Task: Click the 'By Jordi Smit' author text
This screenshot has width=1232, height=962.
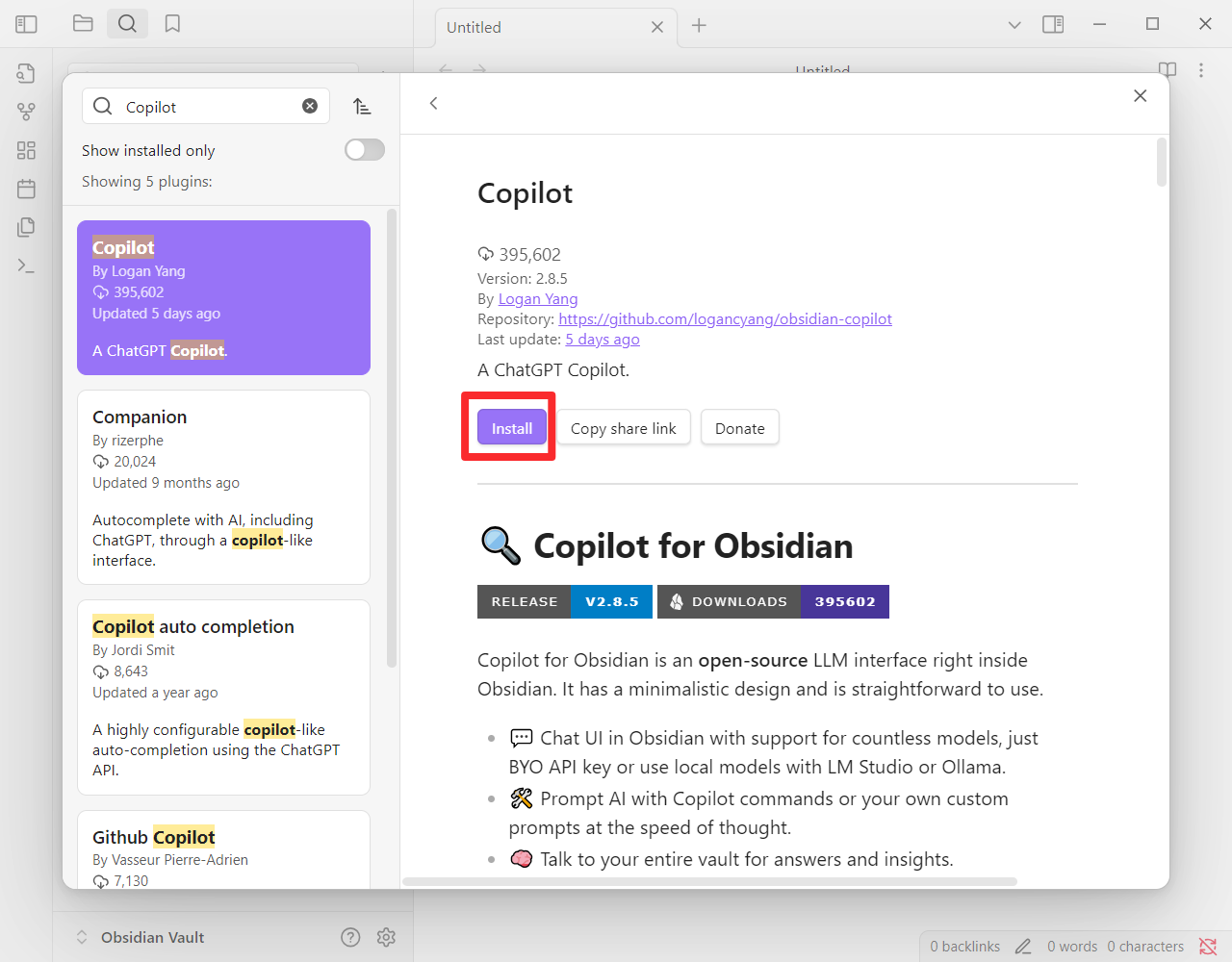Action: pos(134,649)
